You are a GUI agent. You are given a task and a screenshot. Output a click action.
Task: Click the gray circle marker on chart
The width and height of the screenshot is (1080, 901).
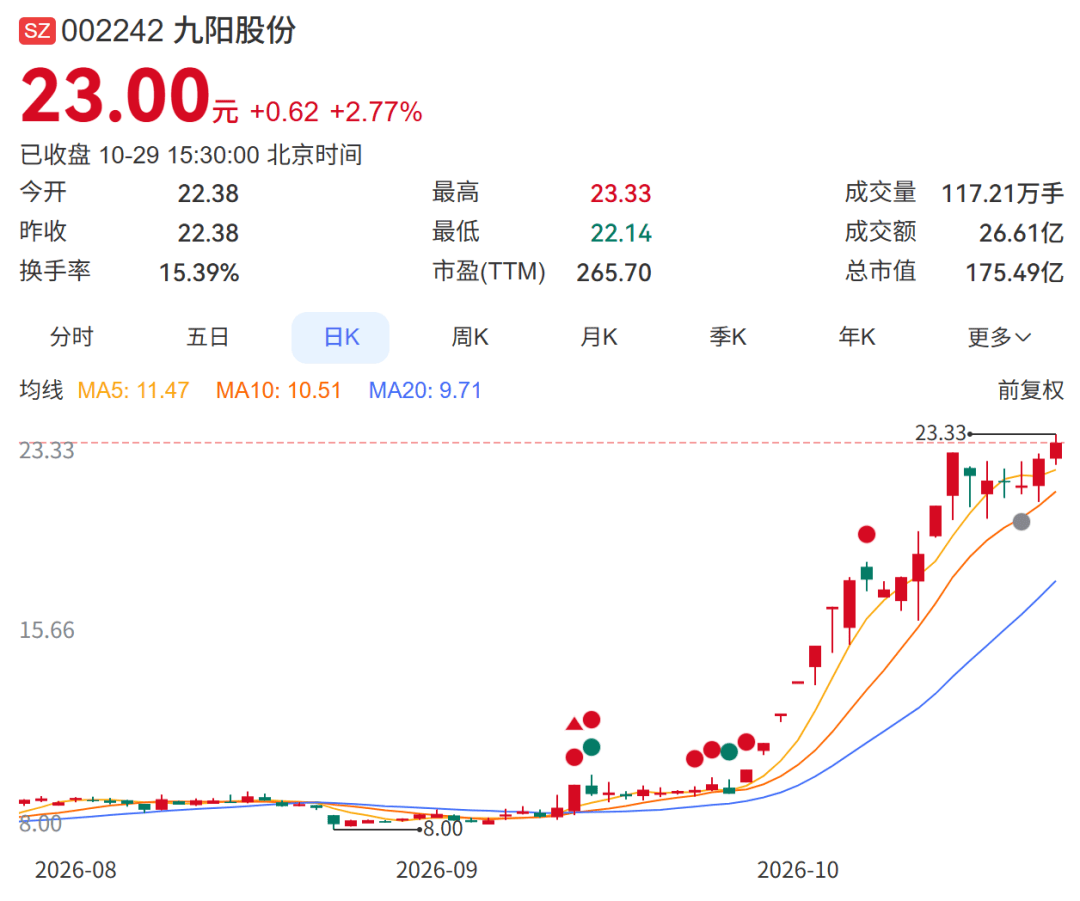pyautogui.click(x=1021, y=521)
